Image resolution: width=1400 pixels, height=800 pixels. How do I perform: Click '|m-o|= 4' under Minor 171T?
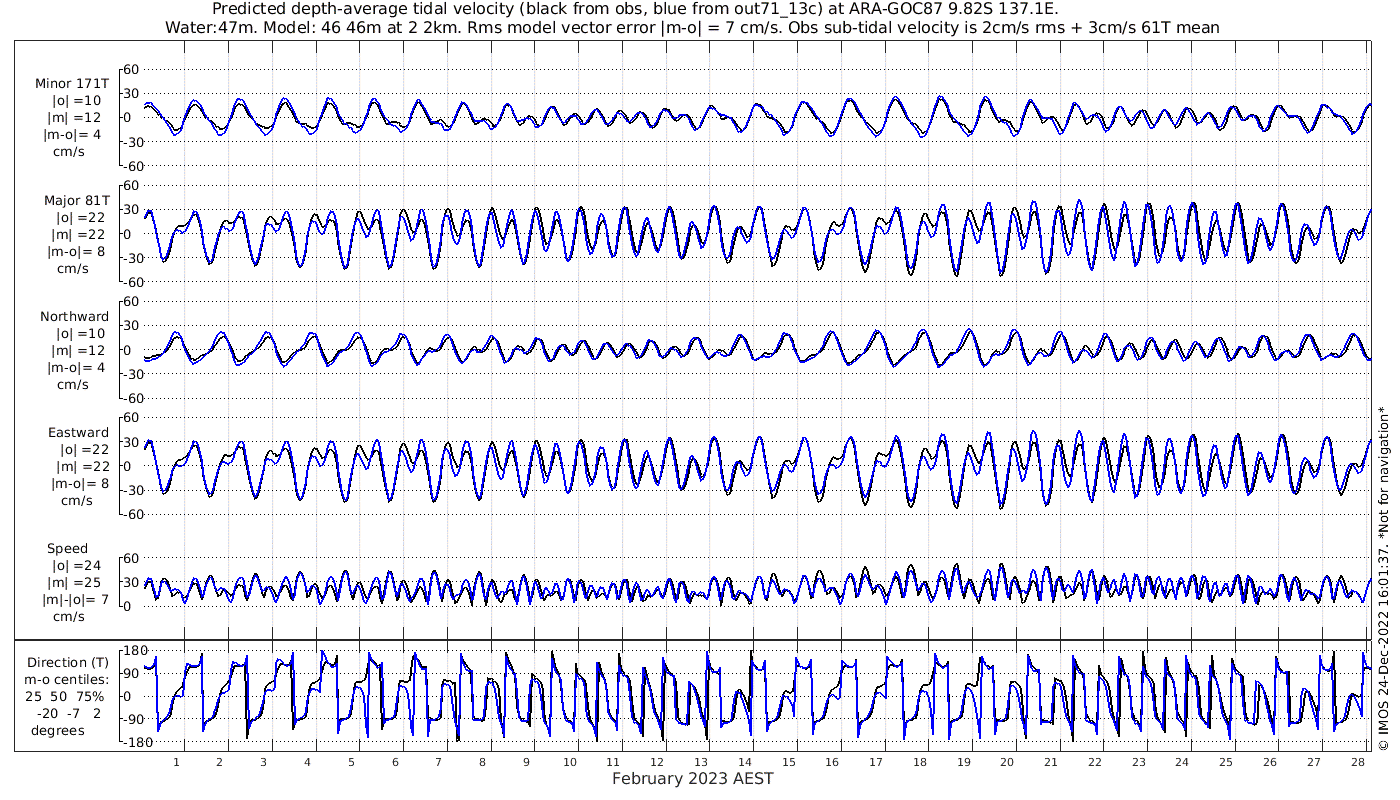click(74, 134)
